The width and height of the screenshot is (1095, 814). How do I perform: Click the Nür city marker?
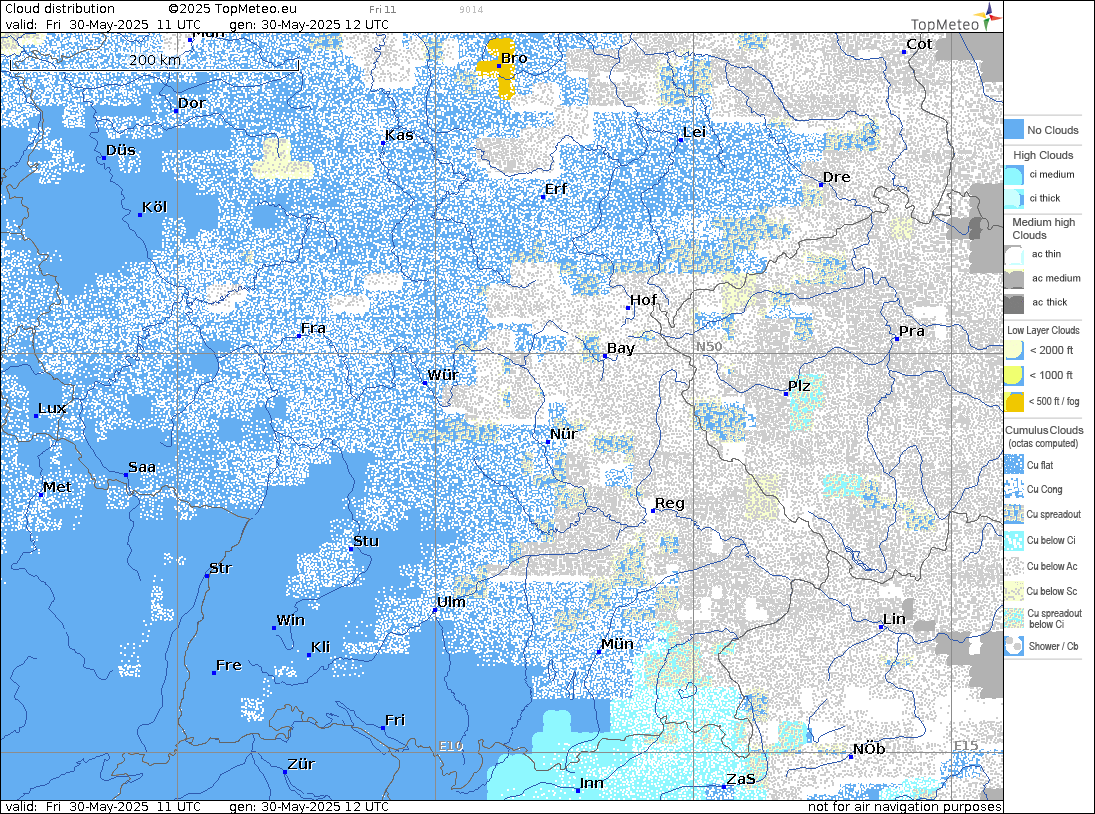548,442
